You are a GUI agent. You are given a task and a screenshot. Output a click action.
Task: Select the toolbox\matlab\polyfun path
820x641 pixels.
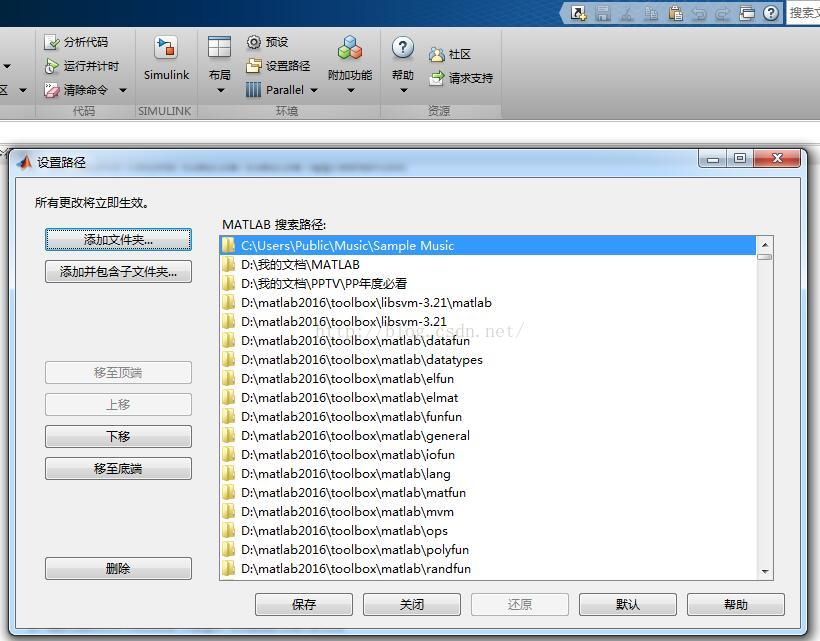tap(488, 550)
